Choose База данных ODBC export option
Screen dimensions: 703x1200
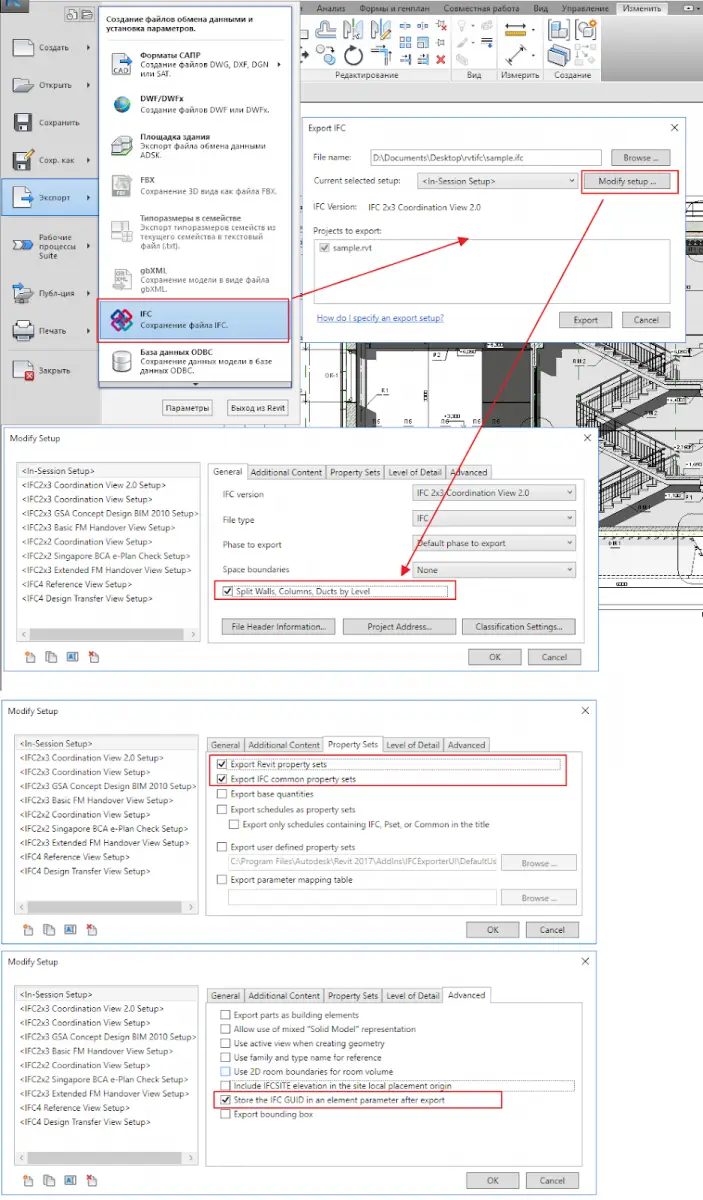click(x=195, y=359)
